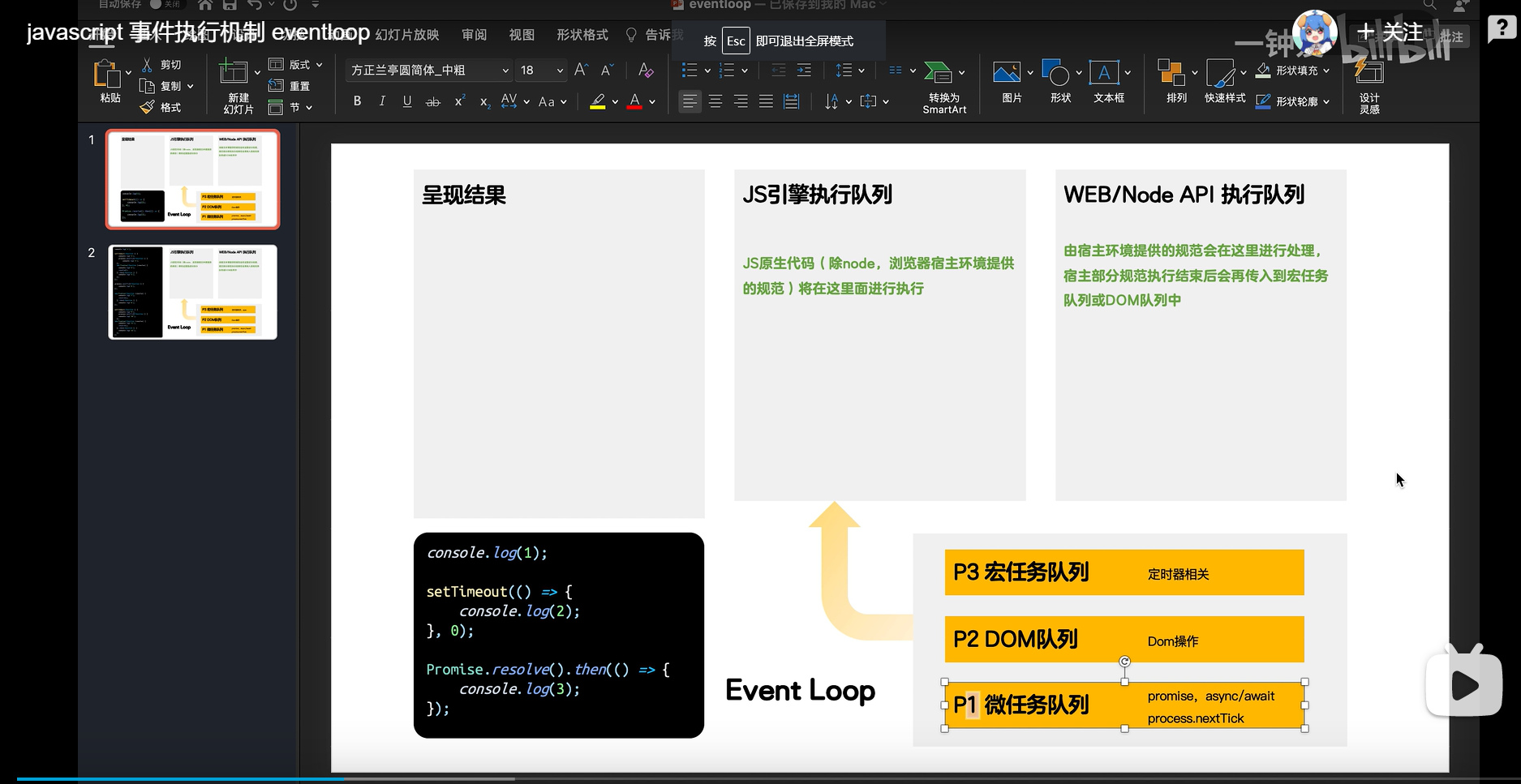The width and height of the screenshot is (1521, 784).
Task: Click the Text Box (文本框) icon
Action: tap(1104, 72)
